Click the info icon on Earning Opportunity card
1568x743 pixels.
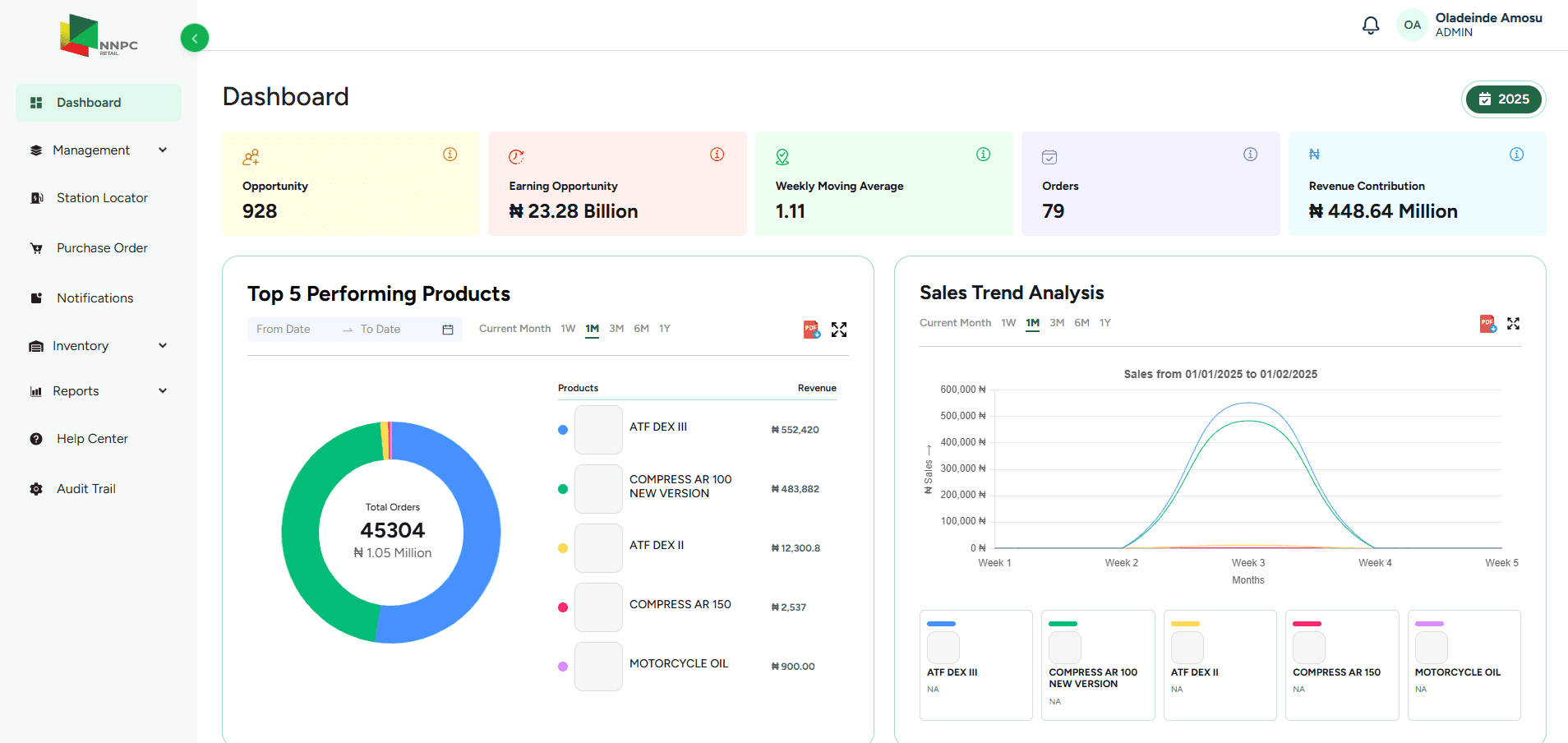click(x=717, y=154)
